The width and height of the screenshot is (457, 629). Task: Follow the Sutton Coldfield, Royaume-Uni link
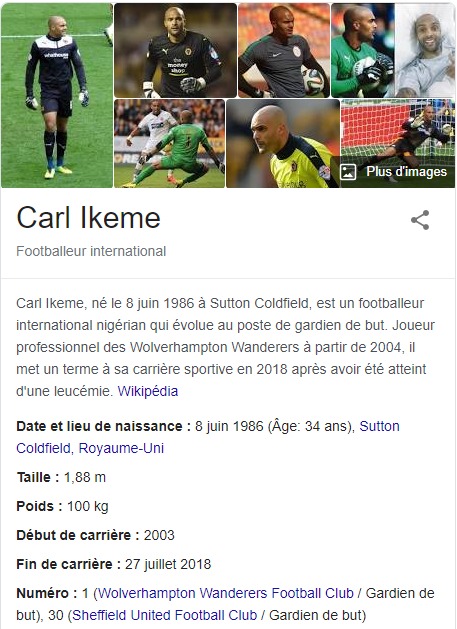(208, 437)
